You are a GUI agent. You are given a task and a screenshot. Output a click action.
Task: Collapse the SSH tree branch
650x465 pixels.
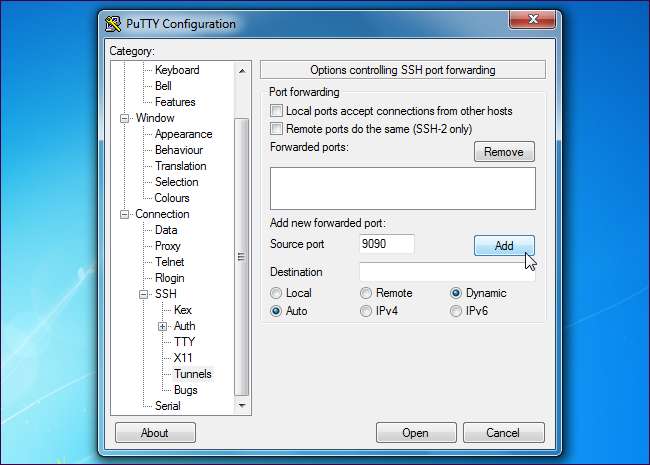pos(144,294)
